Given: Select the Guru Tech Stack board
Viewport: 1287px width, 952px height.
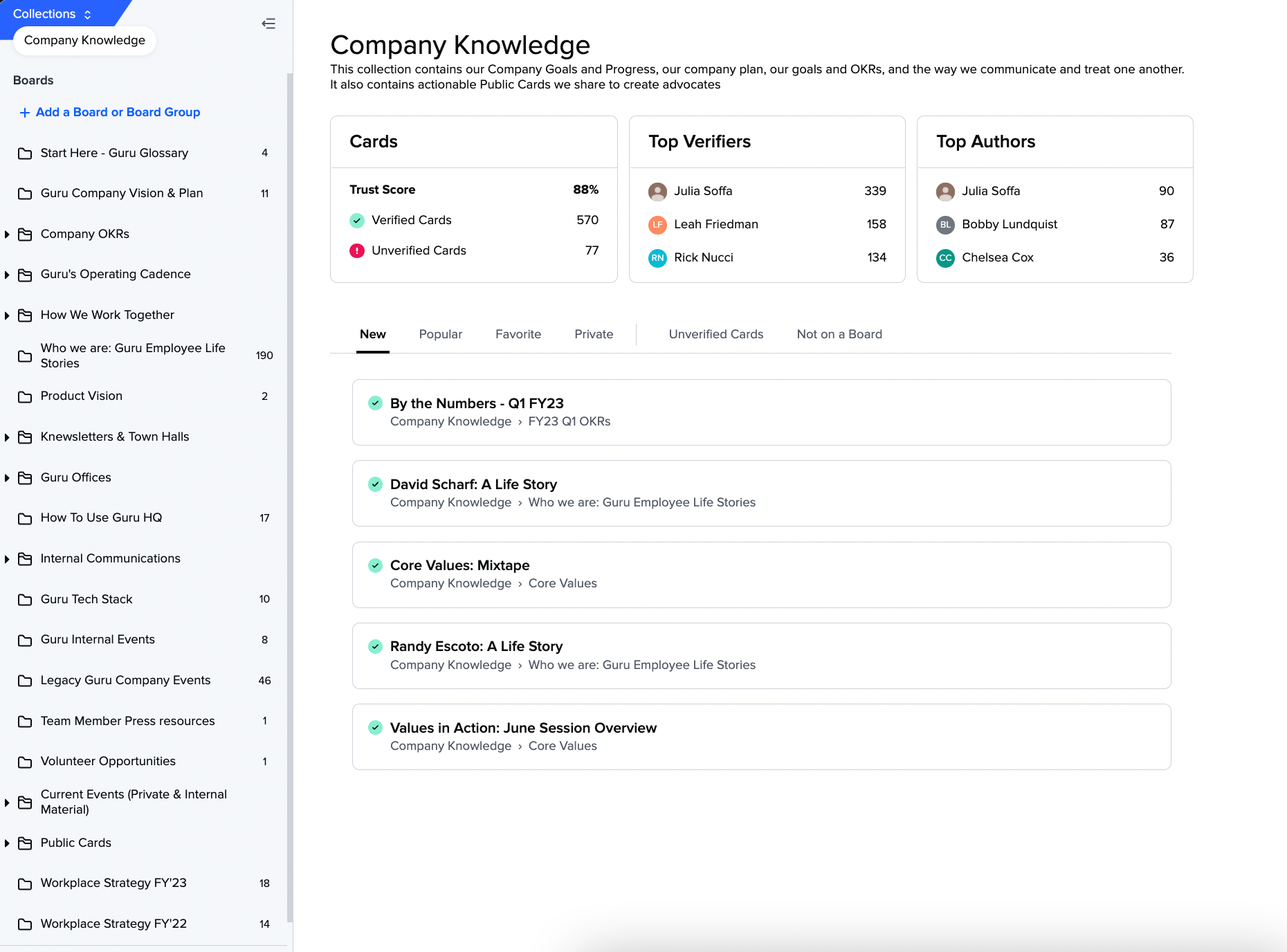Looking at the screenshot, I should click(x=142, y=599).
